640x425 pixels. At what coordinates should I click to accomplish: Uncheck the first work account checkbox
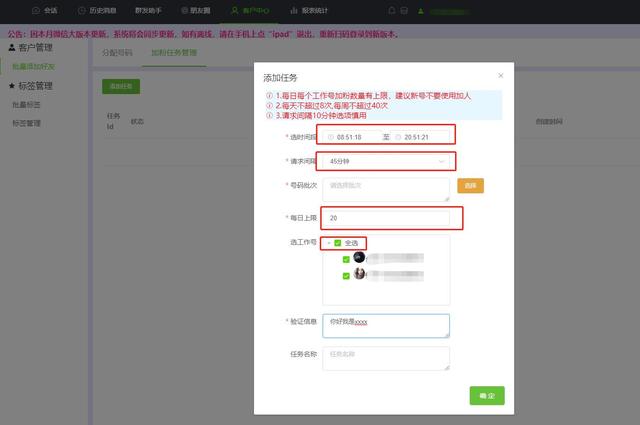click(346, 259)
